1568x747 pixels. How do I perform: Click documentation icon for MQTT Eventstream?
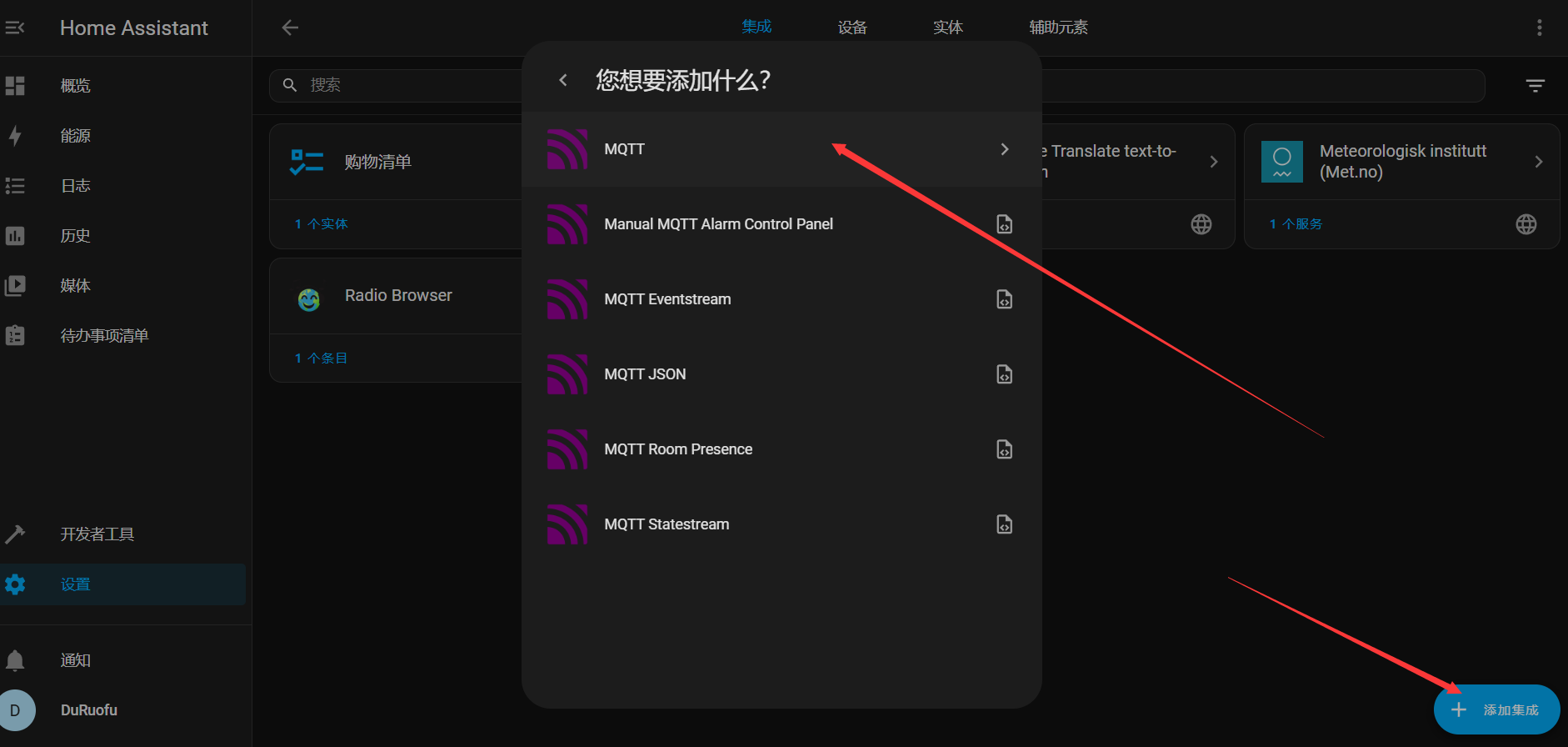coord(1004,299)
